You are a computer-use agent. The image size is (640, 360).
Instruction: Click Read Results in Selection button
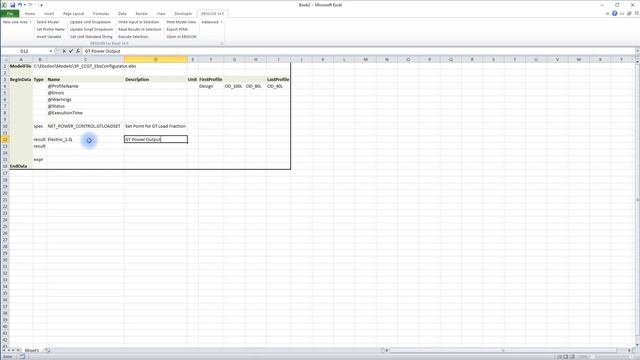(x=140, y=29)
